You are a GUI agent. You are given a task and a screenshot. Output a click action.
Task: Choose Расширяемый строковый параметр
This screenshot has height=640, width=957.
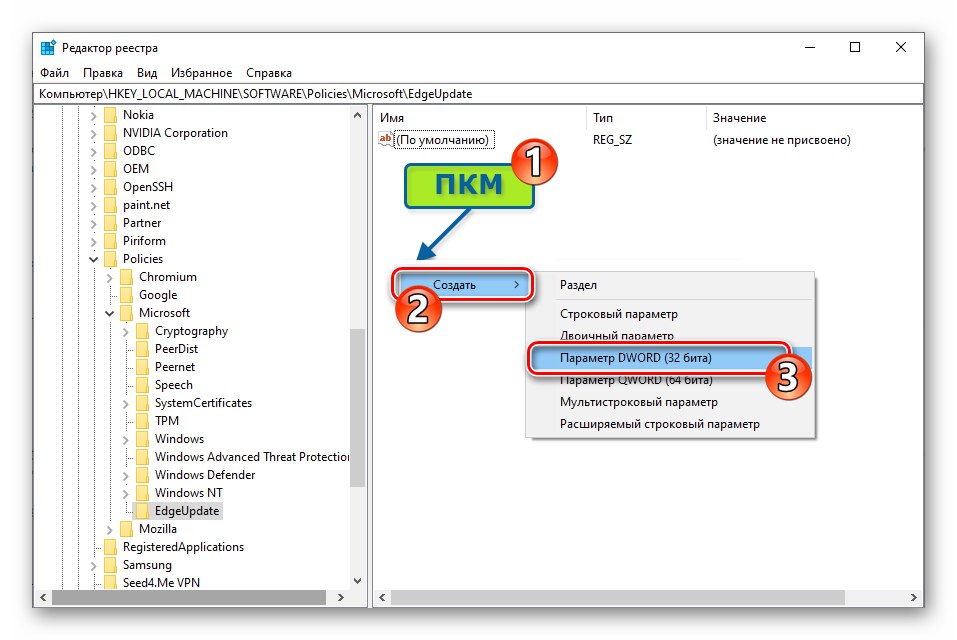pos(670,424)
